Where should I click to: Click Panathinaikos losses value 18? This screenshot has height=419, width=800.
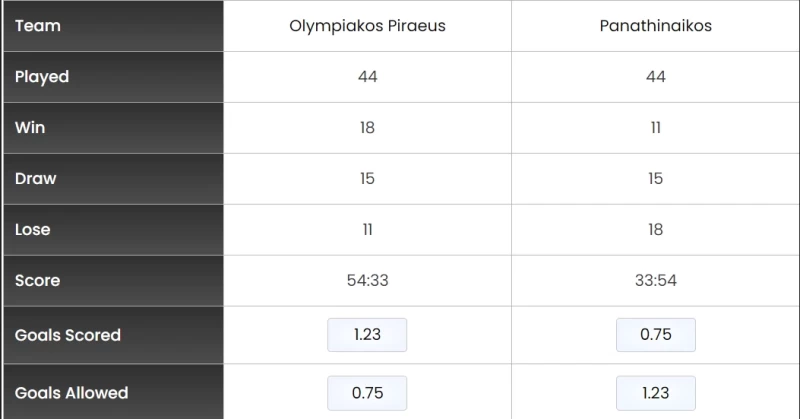click(x=655, y=230)
